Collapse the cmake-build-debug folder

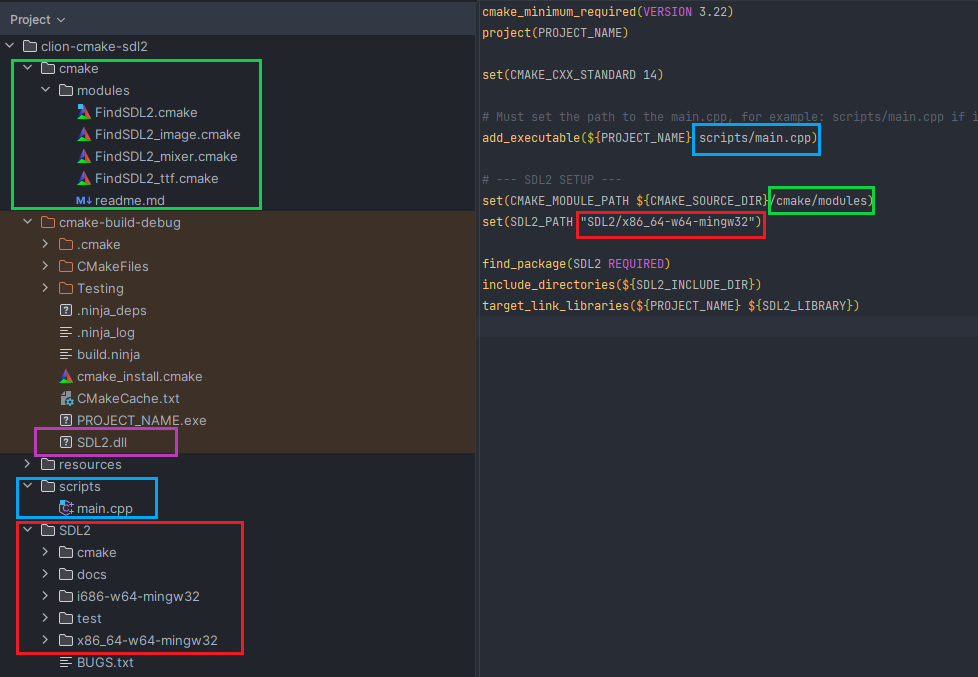pyautogui.click(x=27, y=222)
